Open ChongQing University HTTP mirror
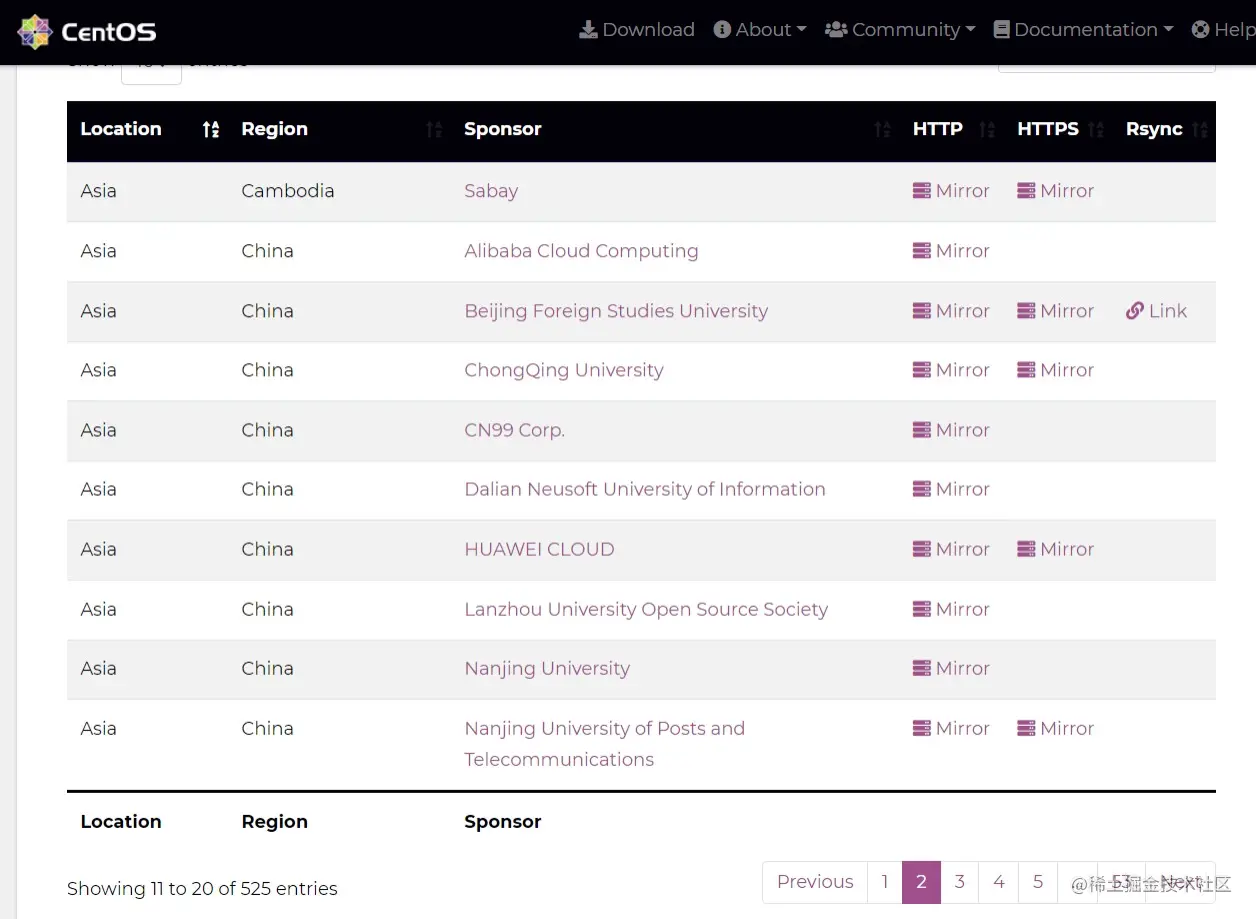Viewport: 1256px width, 919px height. coord(951,370)
